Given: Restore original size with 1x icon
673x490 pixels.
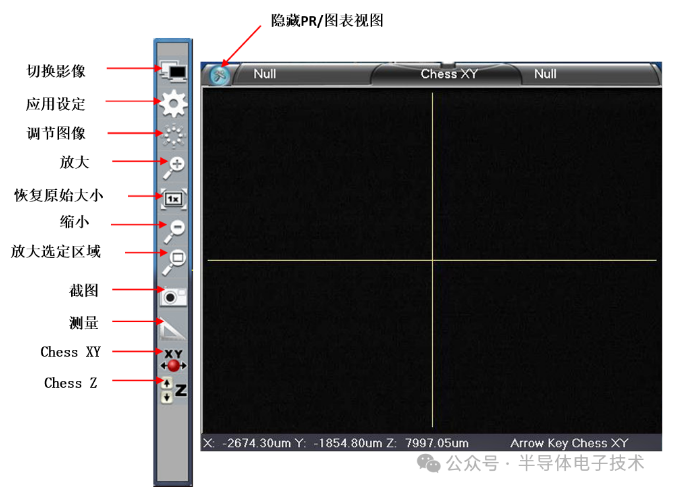Looking at the screenshot, I should click(173, 199).
